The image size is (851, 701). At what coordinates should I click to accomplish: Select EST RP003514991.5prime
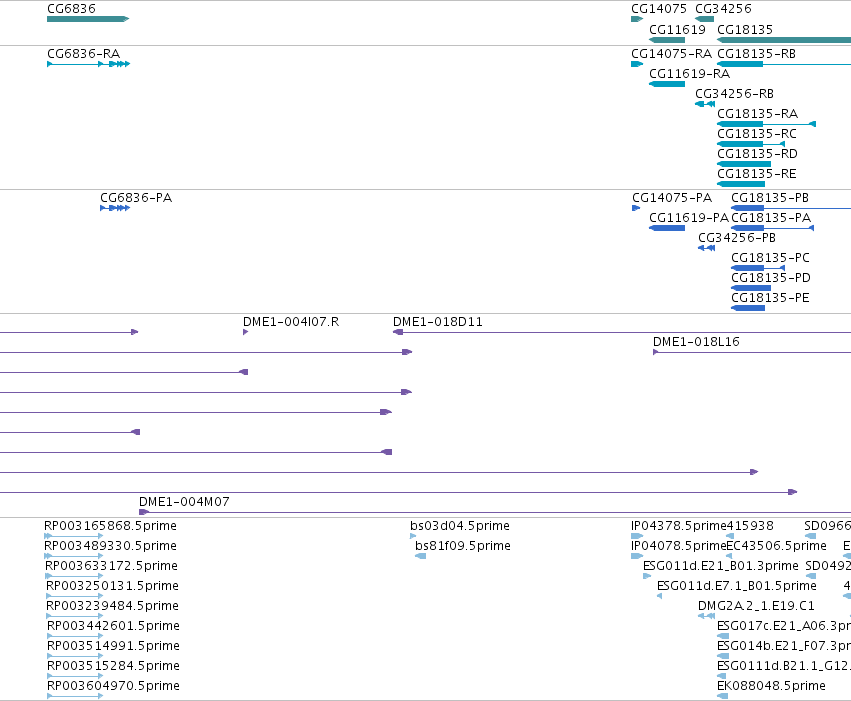point(113,646)
